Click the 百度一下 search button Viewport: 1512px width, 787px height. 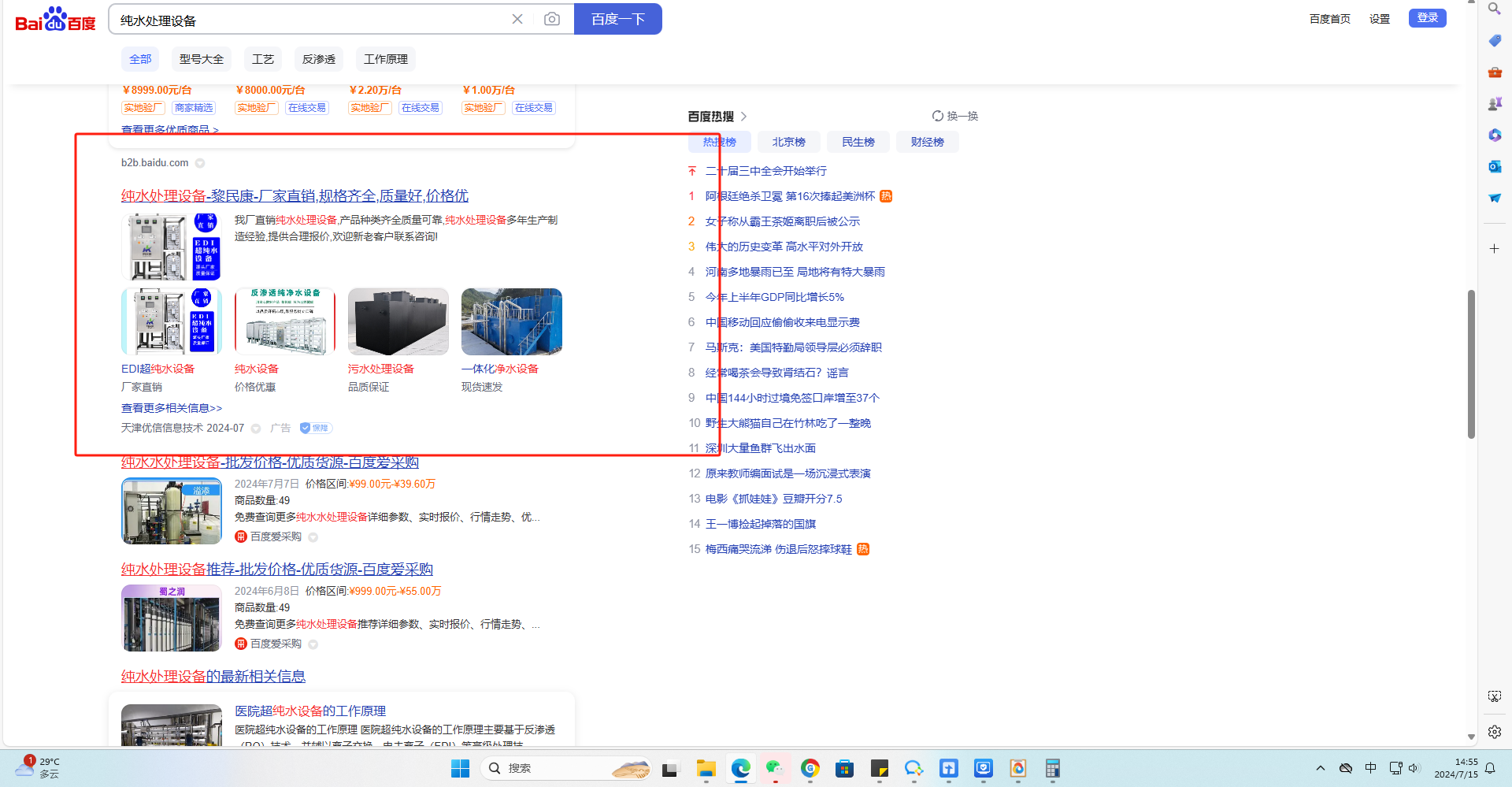(618, 19)
